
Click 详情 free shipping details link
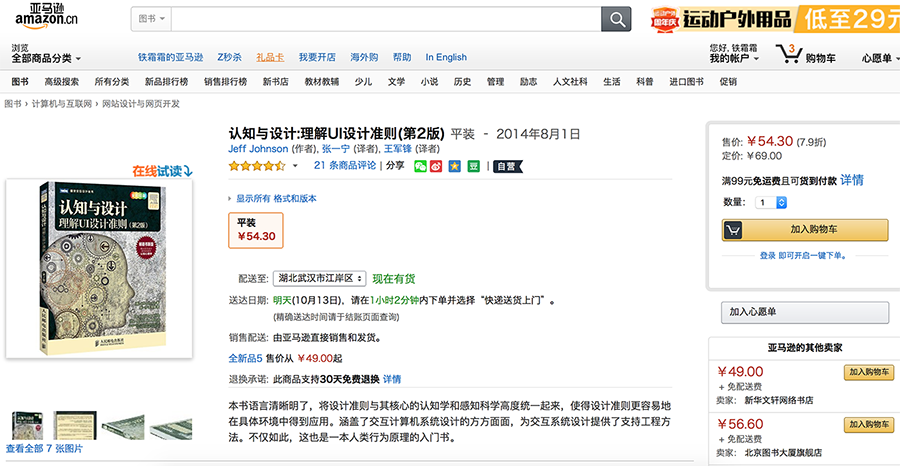(852, 180)
